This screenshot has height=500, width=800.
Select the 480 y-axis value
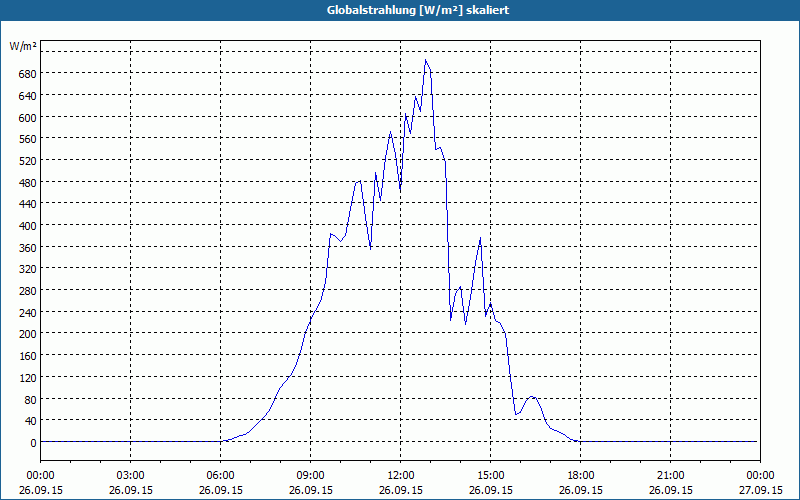click(x=27, y=183)
